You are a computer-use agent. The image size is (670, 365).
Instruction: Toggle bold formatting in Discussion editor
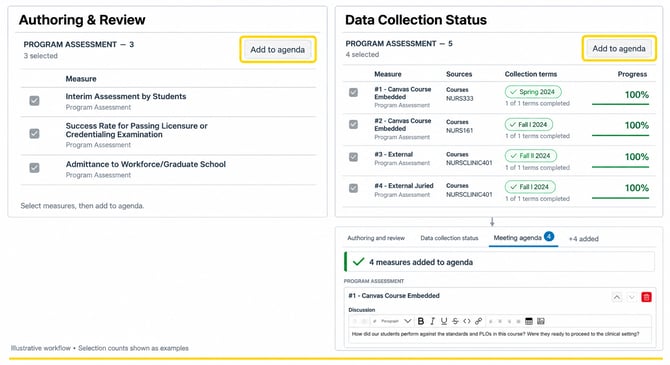pyautogui.click(x=421, y=321)
